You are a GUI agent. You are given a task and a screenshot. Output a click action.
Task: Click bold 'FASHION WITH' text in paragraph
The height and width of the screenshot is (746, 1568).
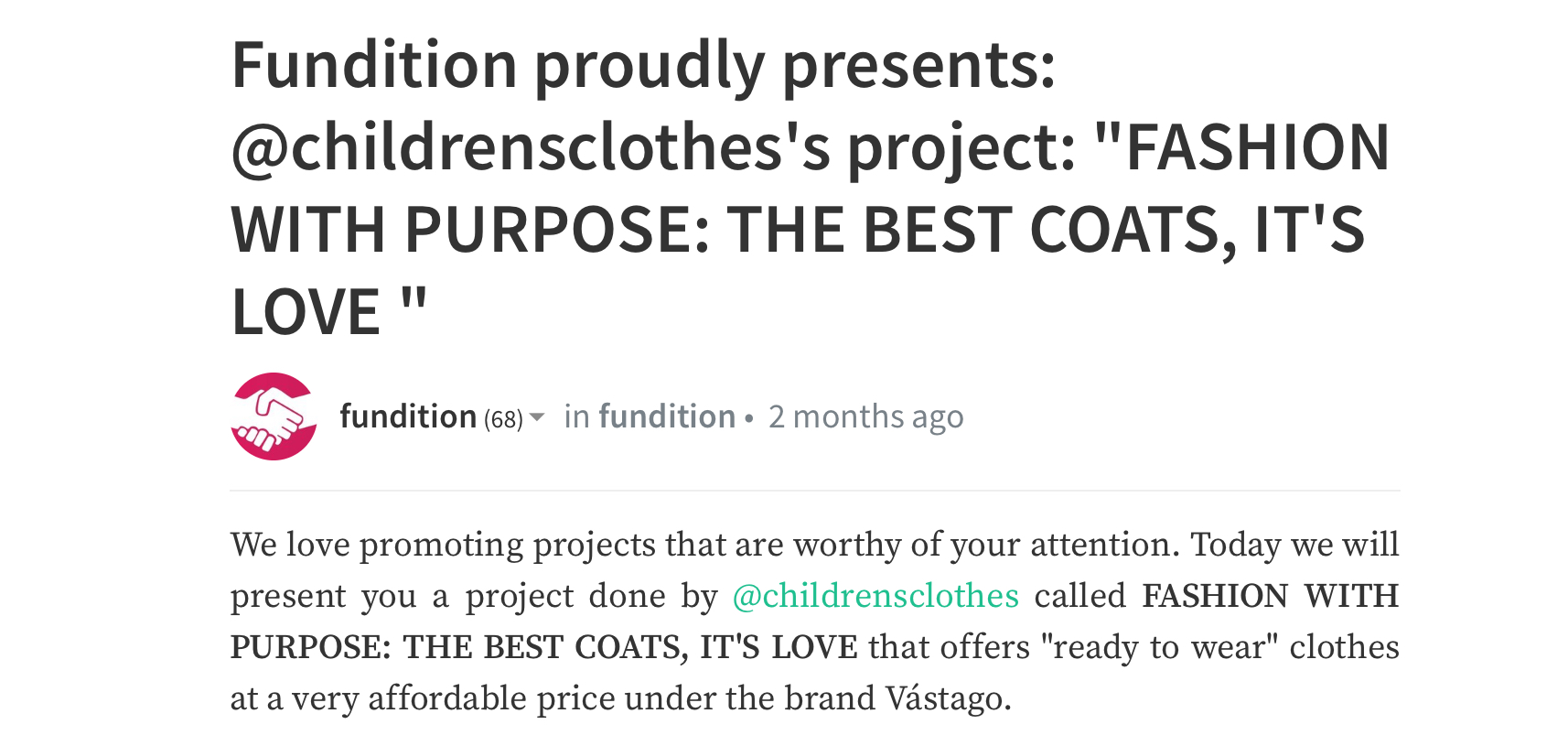pyautogui.click(x=1271, y=596)
